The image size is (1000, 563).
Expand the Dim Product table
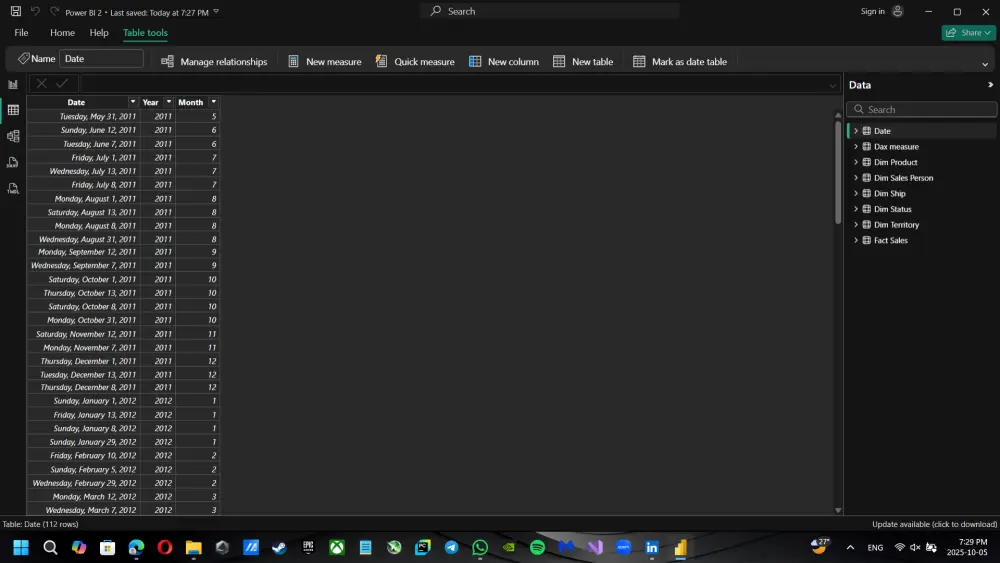(x=856, y=162)
